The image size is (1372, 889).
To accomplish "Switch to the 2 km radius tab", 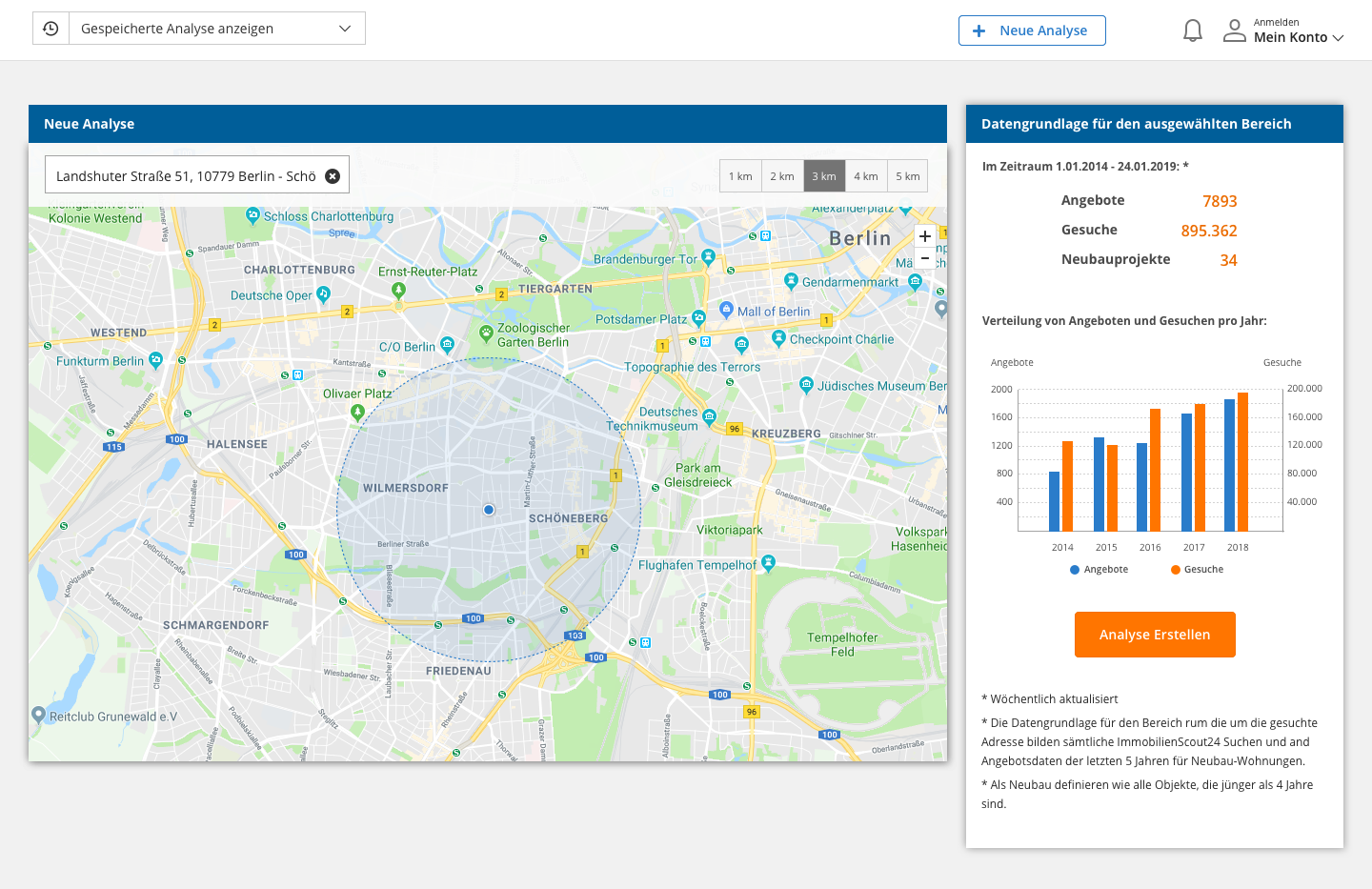I will 782,175.
